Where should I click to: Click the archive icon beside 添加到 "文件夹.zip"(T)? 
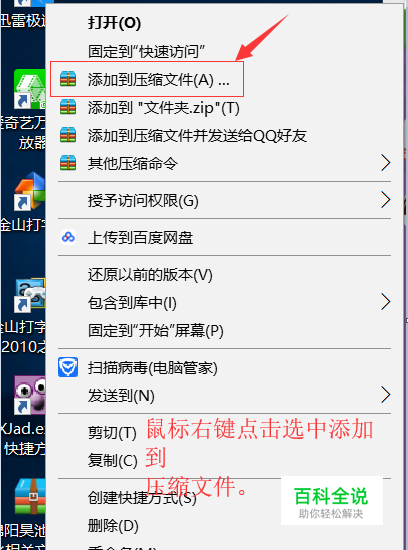pyautogui.click(x=68, y=107)
